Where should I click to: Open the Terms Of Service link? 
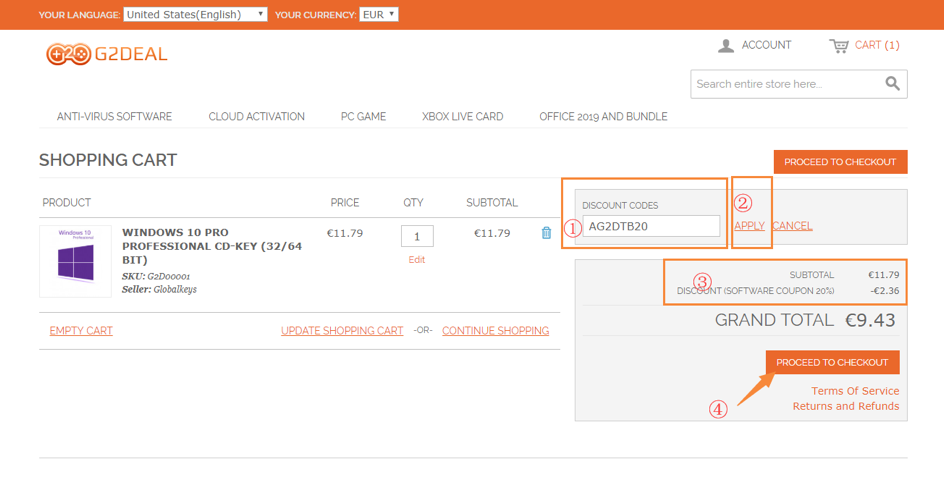click(x=855, y=391)
